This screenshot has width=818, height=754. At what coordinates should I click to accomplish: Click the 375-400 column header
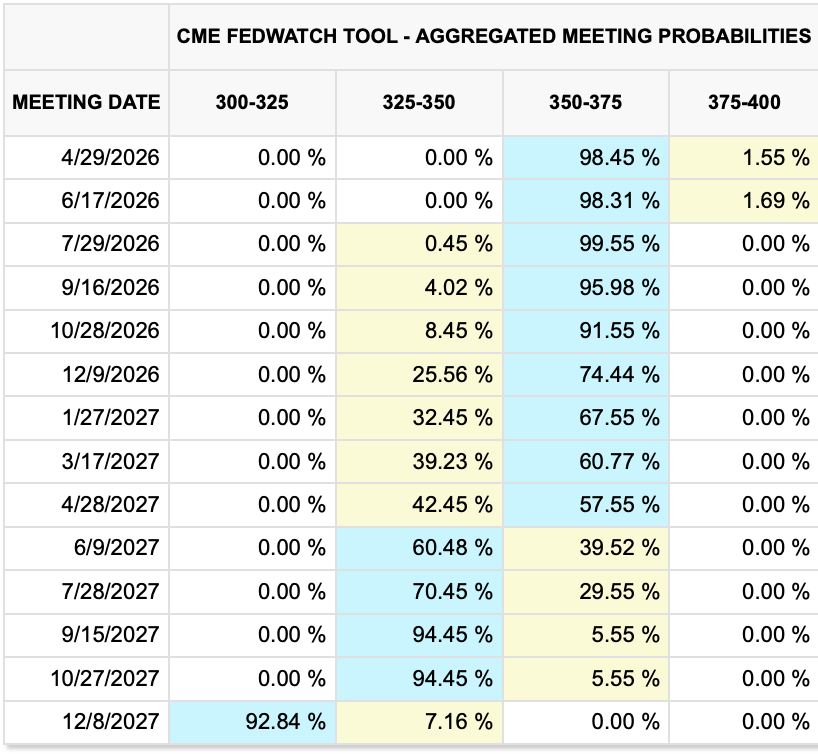pyautogui.click(x=743, y=102)
